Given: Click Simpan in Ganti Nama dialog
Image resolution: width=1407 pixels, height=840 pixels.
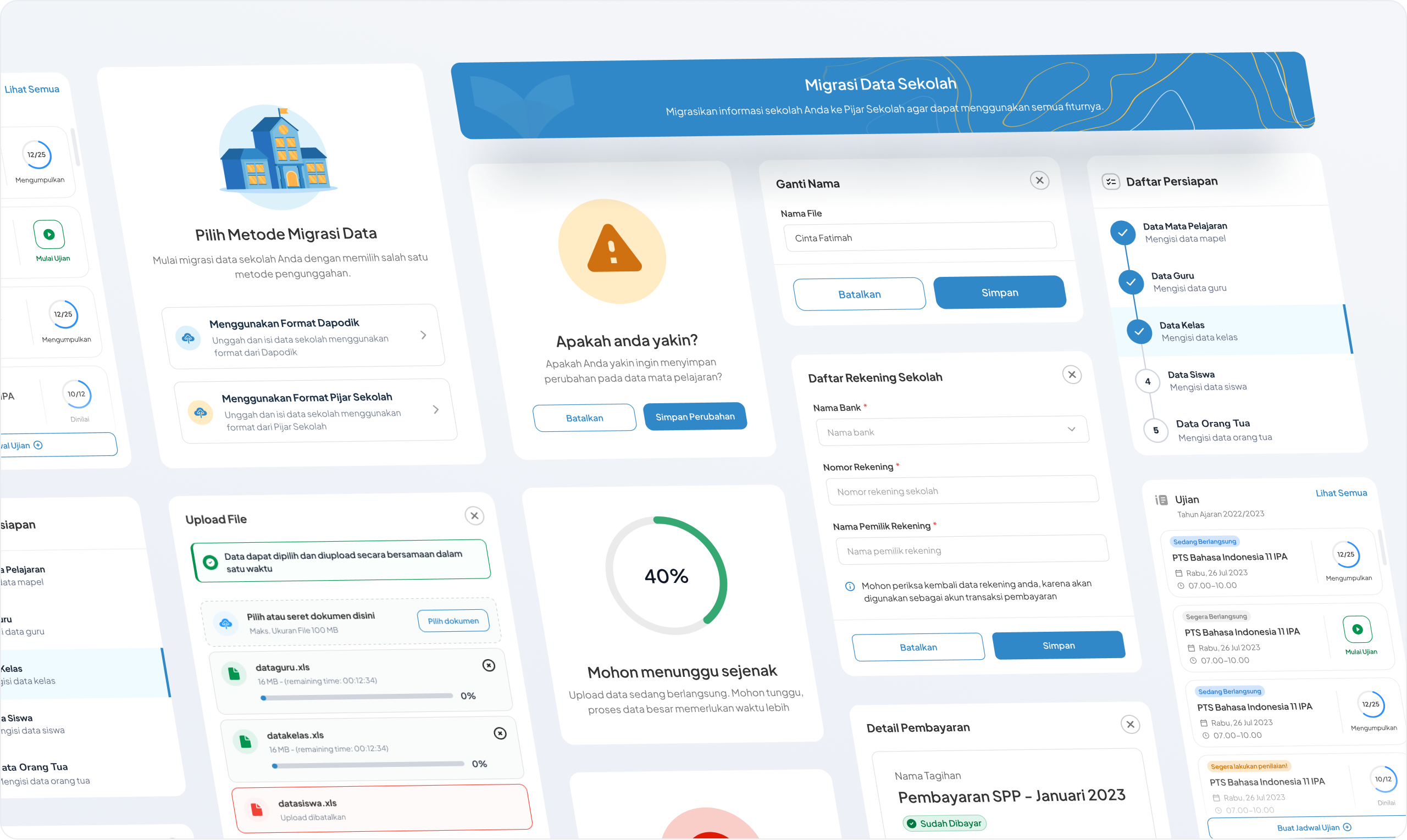Looking at the screenshot, I should (999, 292).
